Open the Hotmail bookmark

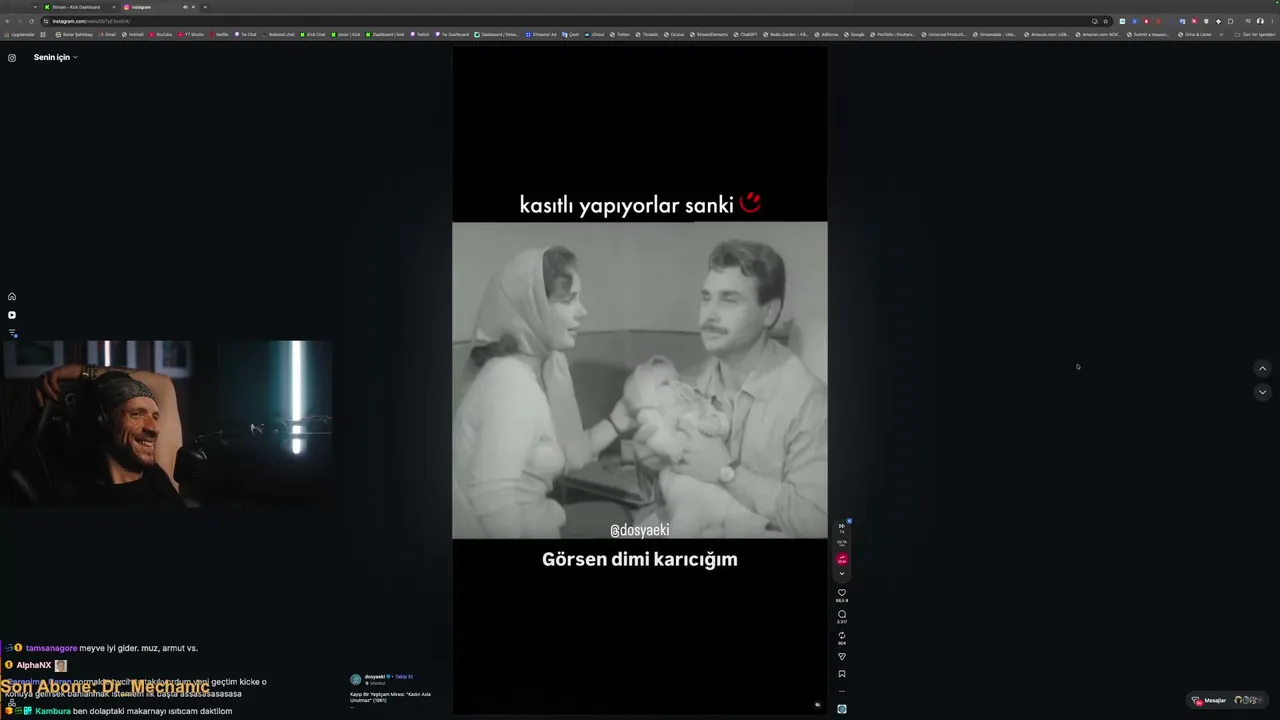133,34
